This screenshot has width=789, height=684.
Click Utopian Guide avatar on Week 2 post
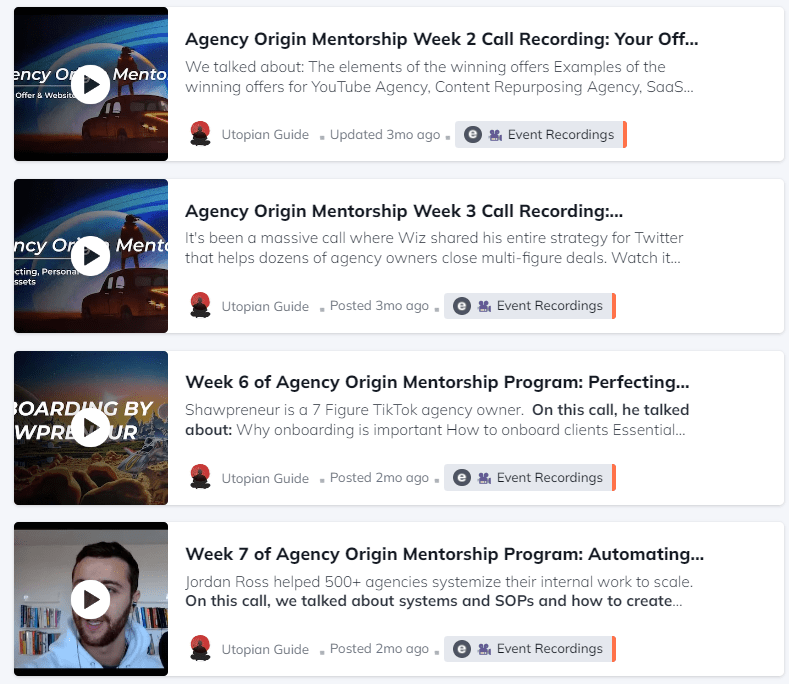tap(200, 134)
